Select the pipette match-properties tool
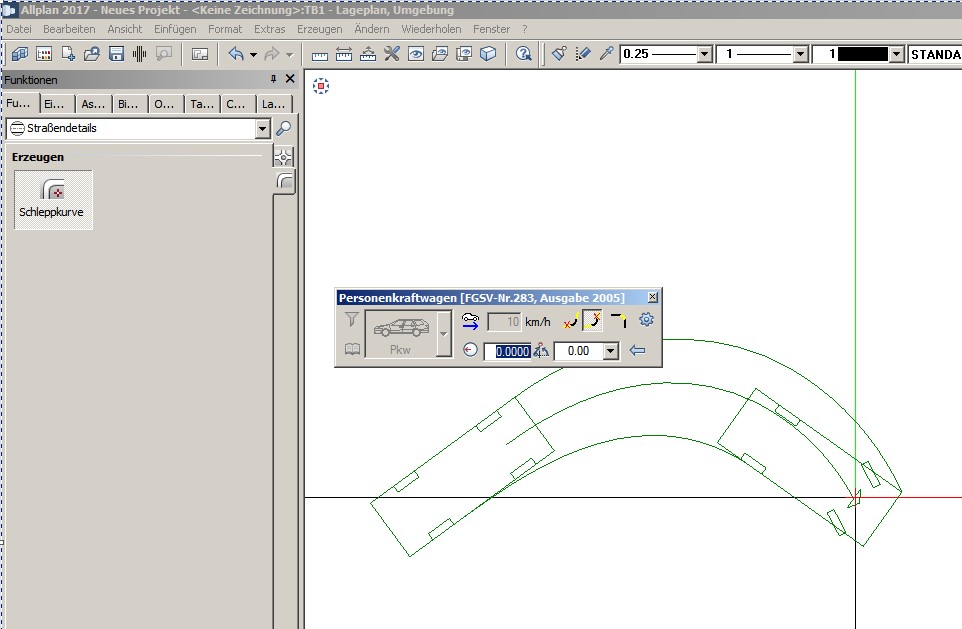The image size is (962, 629). pyautogui.click(x=606, y=54)
